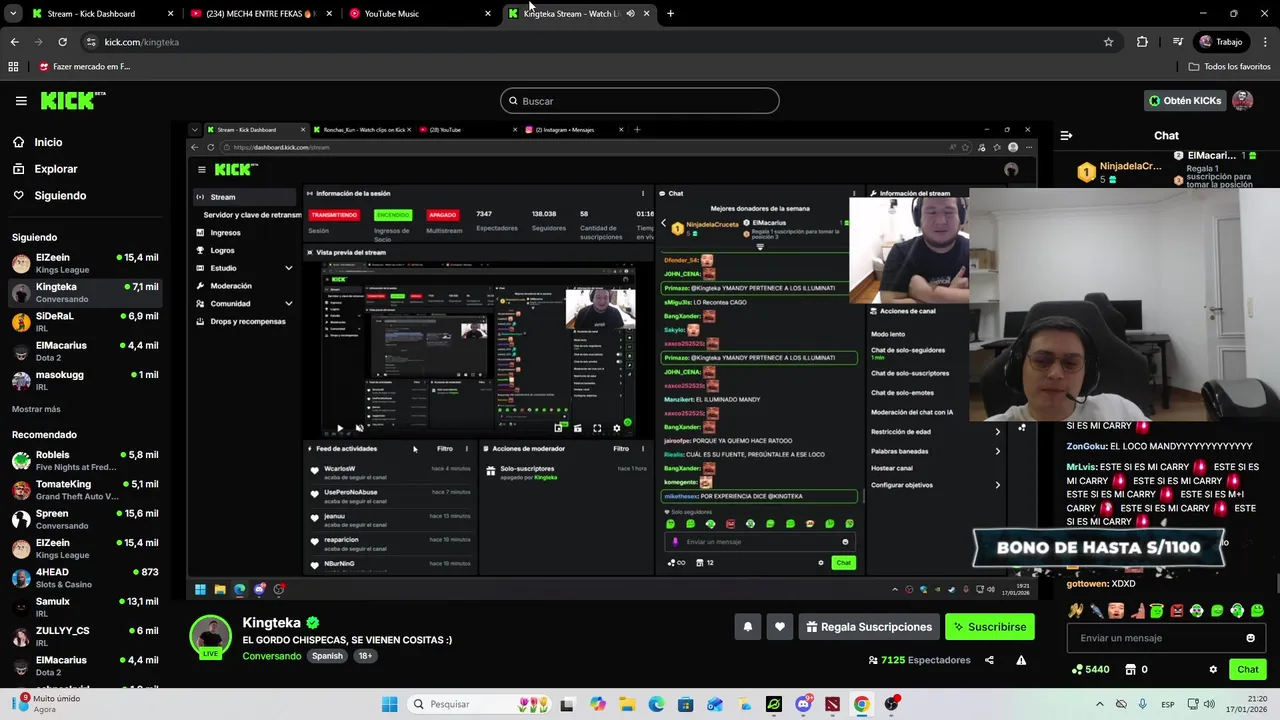Click Obtén KICKs button
The width and height of the screenshot is (1280, 720).
[1185, 101]
